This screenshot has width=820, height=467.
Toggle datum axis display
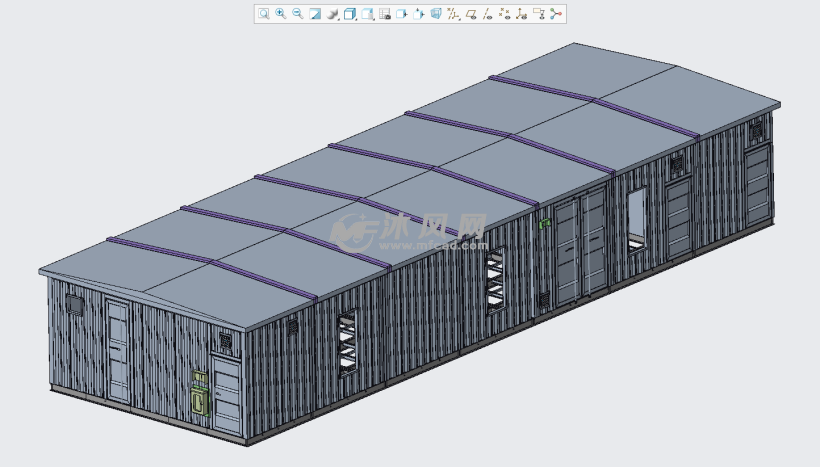click(488, 14)
